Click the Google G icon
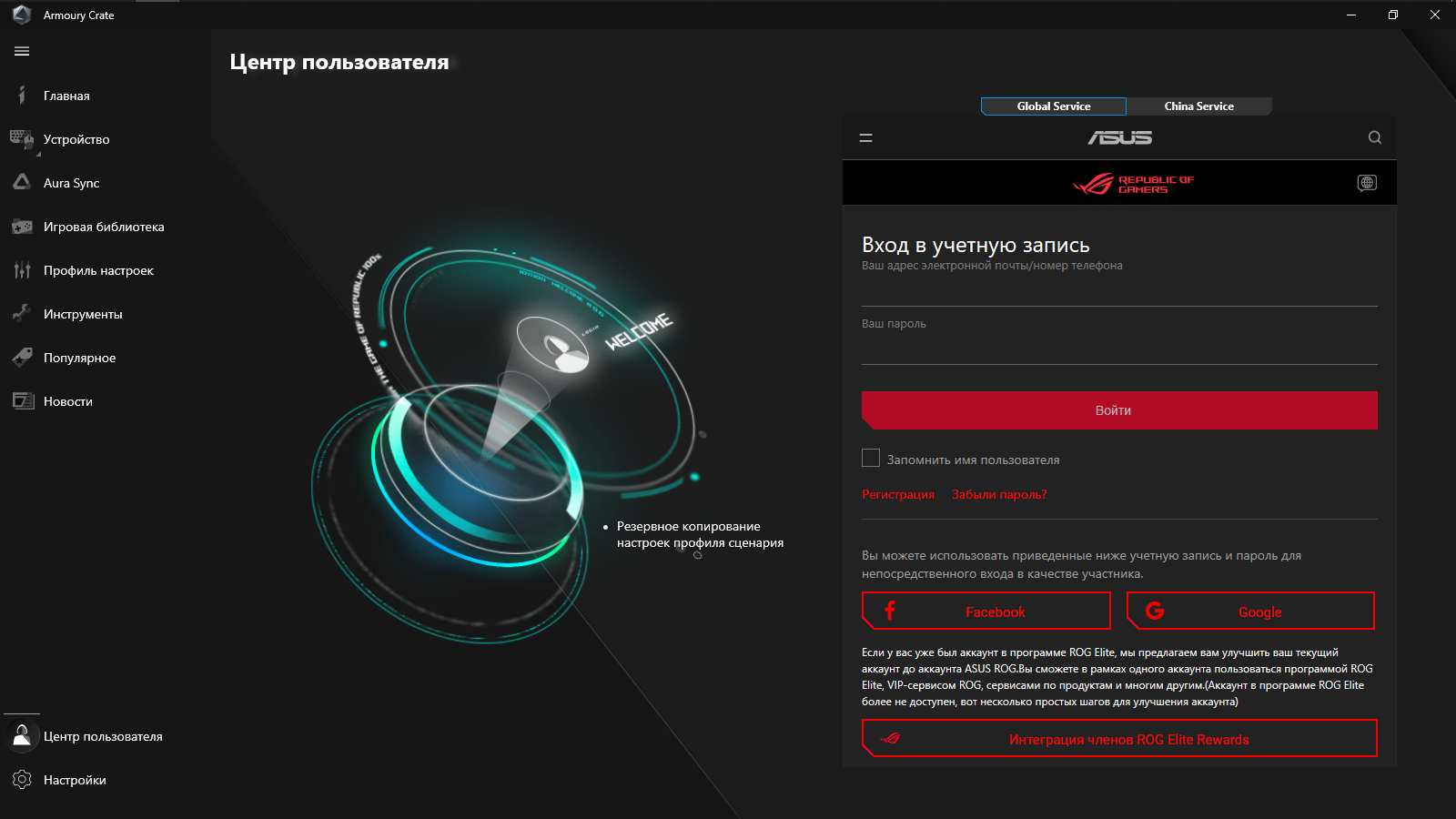1456x819 pixels. [1155, 611]
